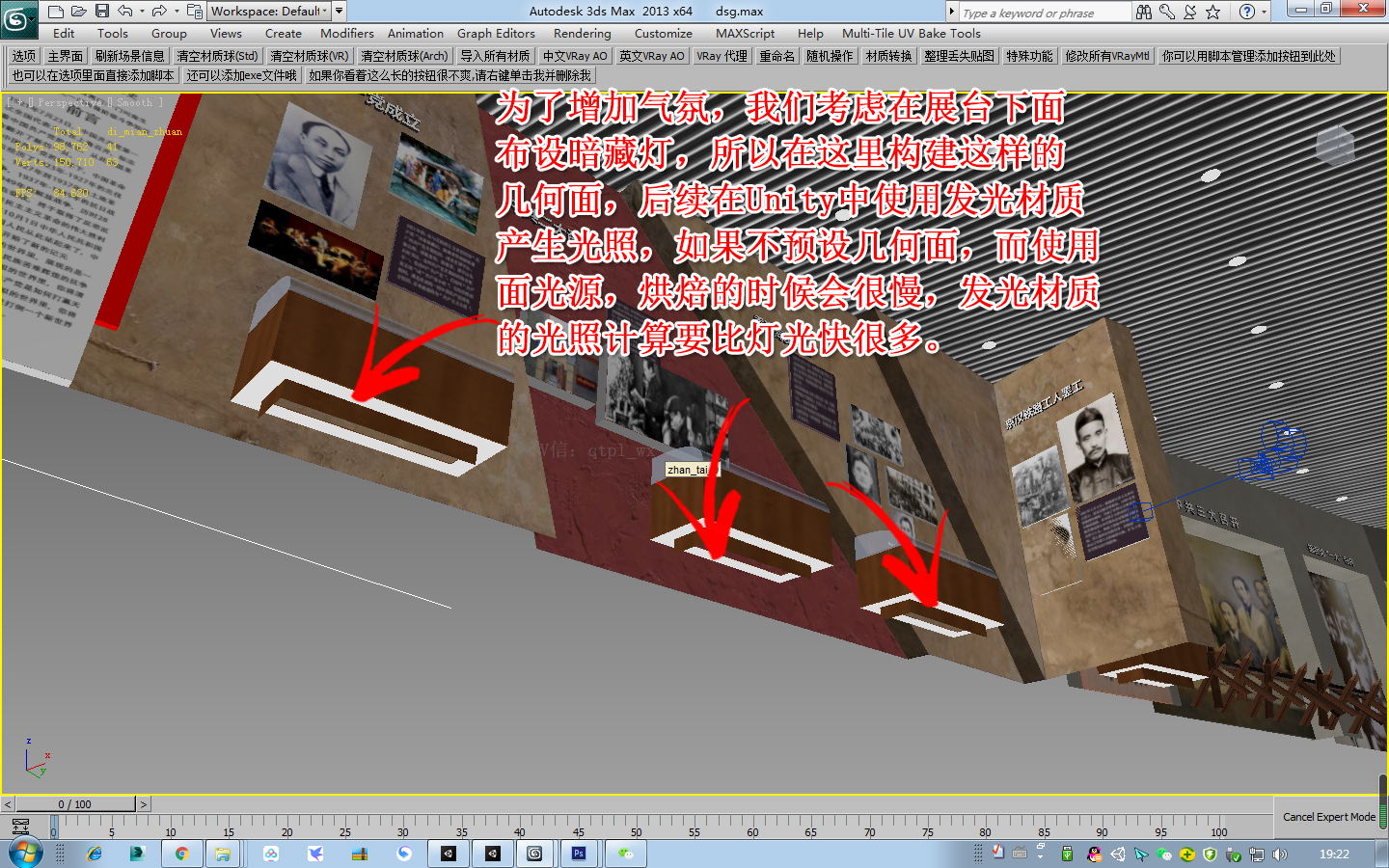
Task: Open the Perspective viewport label menu
Action: [69, 102]
